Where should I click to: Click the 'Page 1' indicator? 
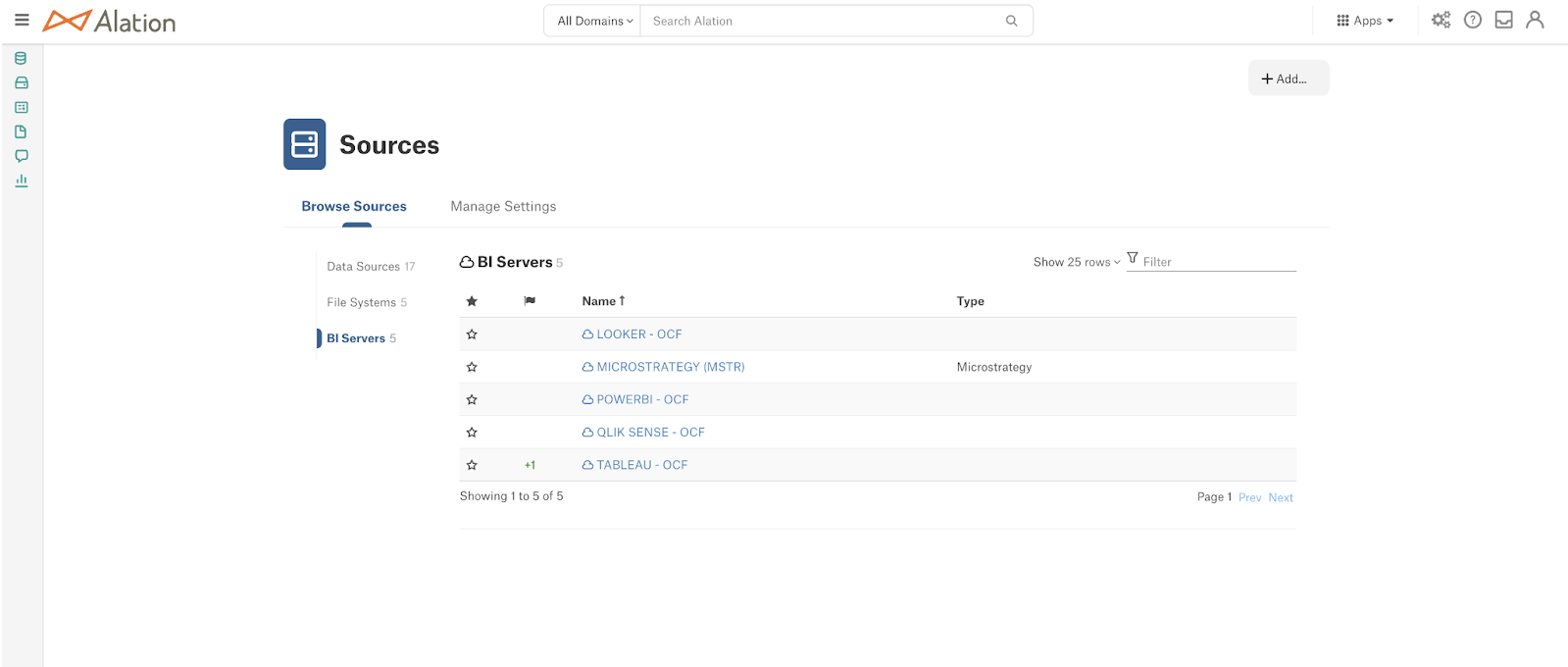1214,497
